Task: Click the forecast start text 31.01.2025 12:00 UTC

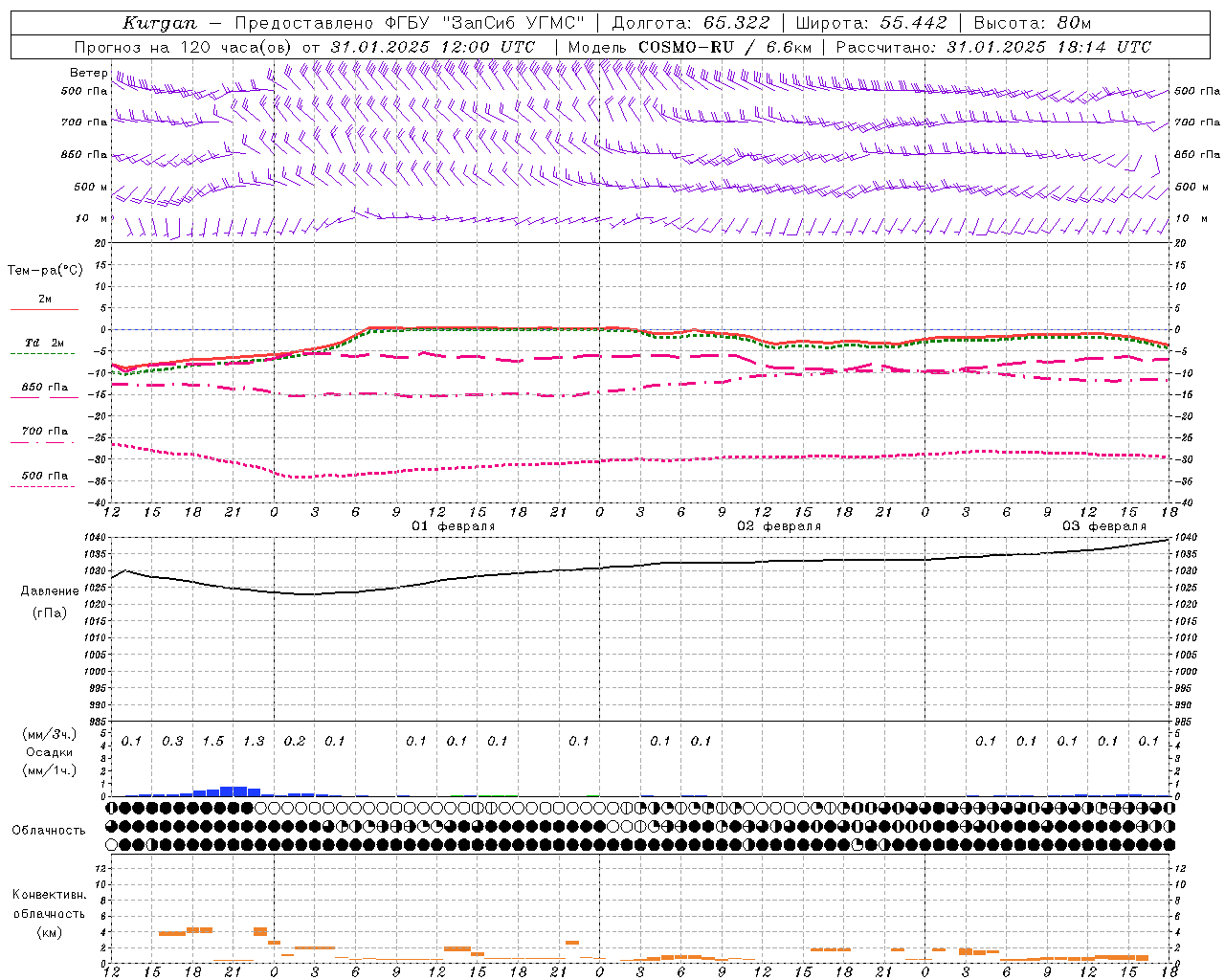Action: (433, 47)
